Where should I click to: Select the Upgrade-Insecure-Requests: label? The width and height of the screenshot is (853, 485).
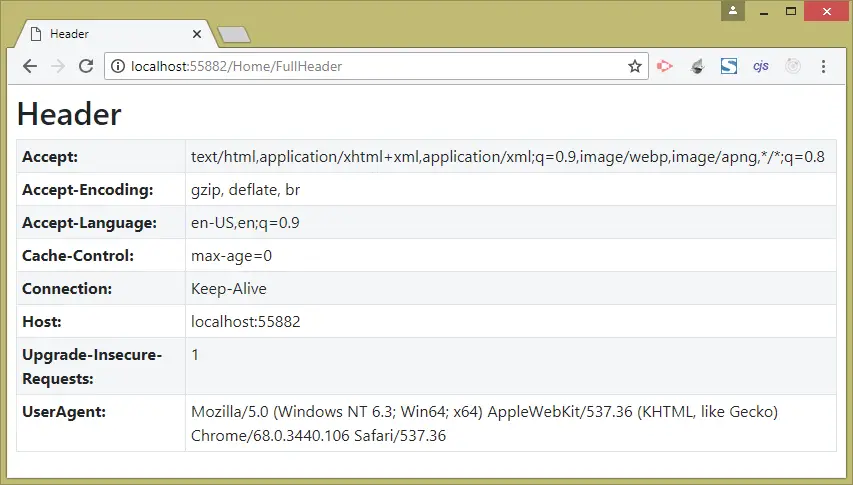tap(92, 366)
